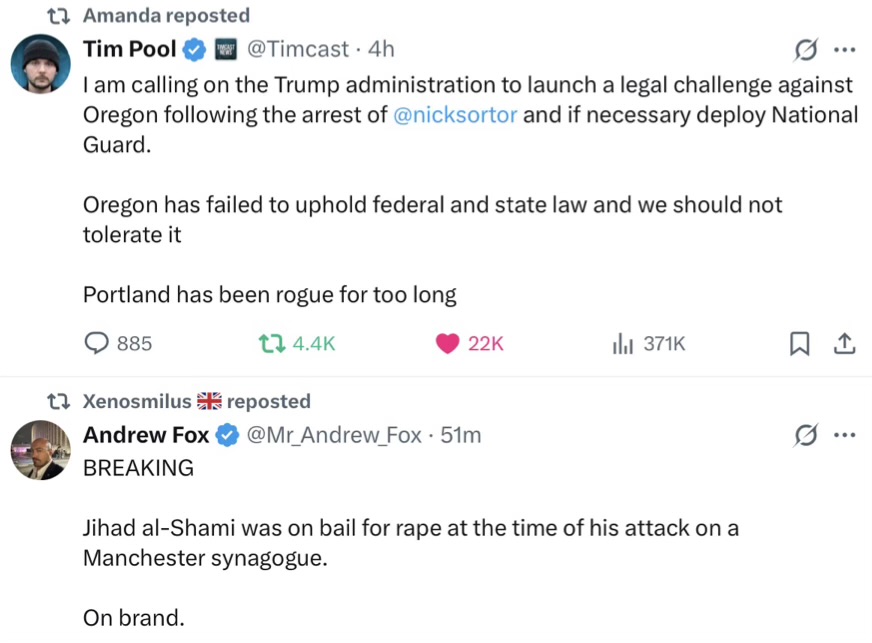The height and width of the screenshot is (643, 872).
Task: Share Tim Pool's post
Action: click(844, 343)
